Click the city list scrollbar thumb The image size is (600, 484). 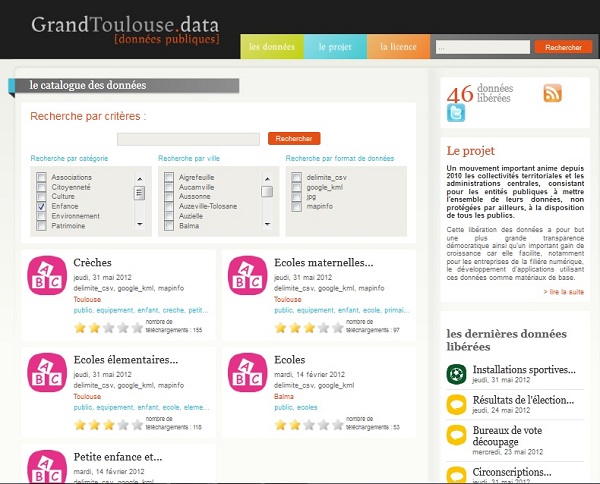point(267,191)
